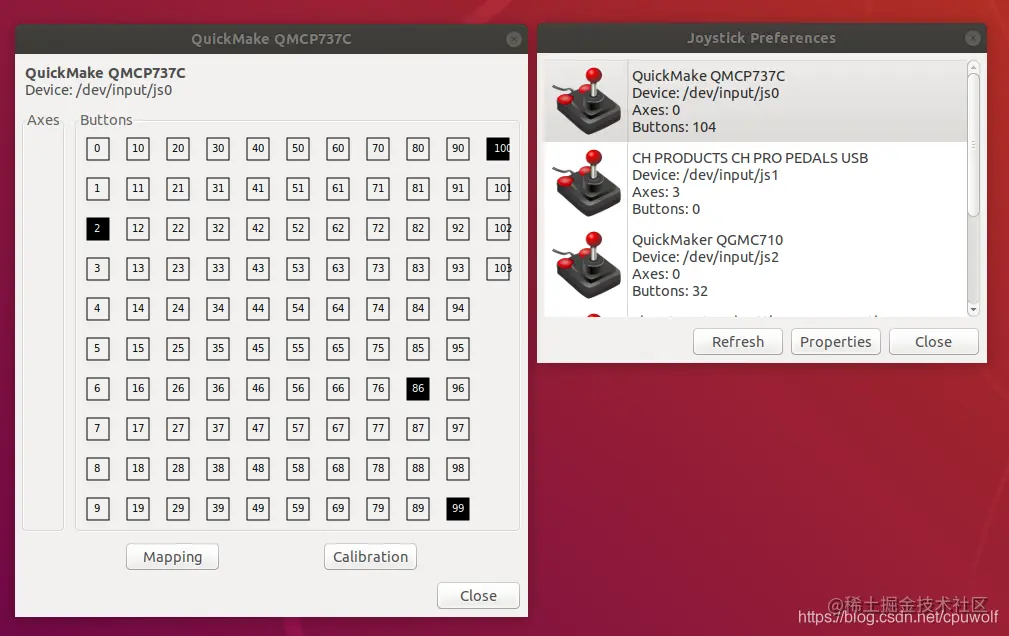Image resolution: width=1009 pixels, height=636 pixels.
Task: Click the list scroll-down arrow
Action: (x=974, y=310)
